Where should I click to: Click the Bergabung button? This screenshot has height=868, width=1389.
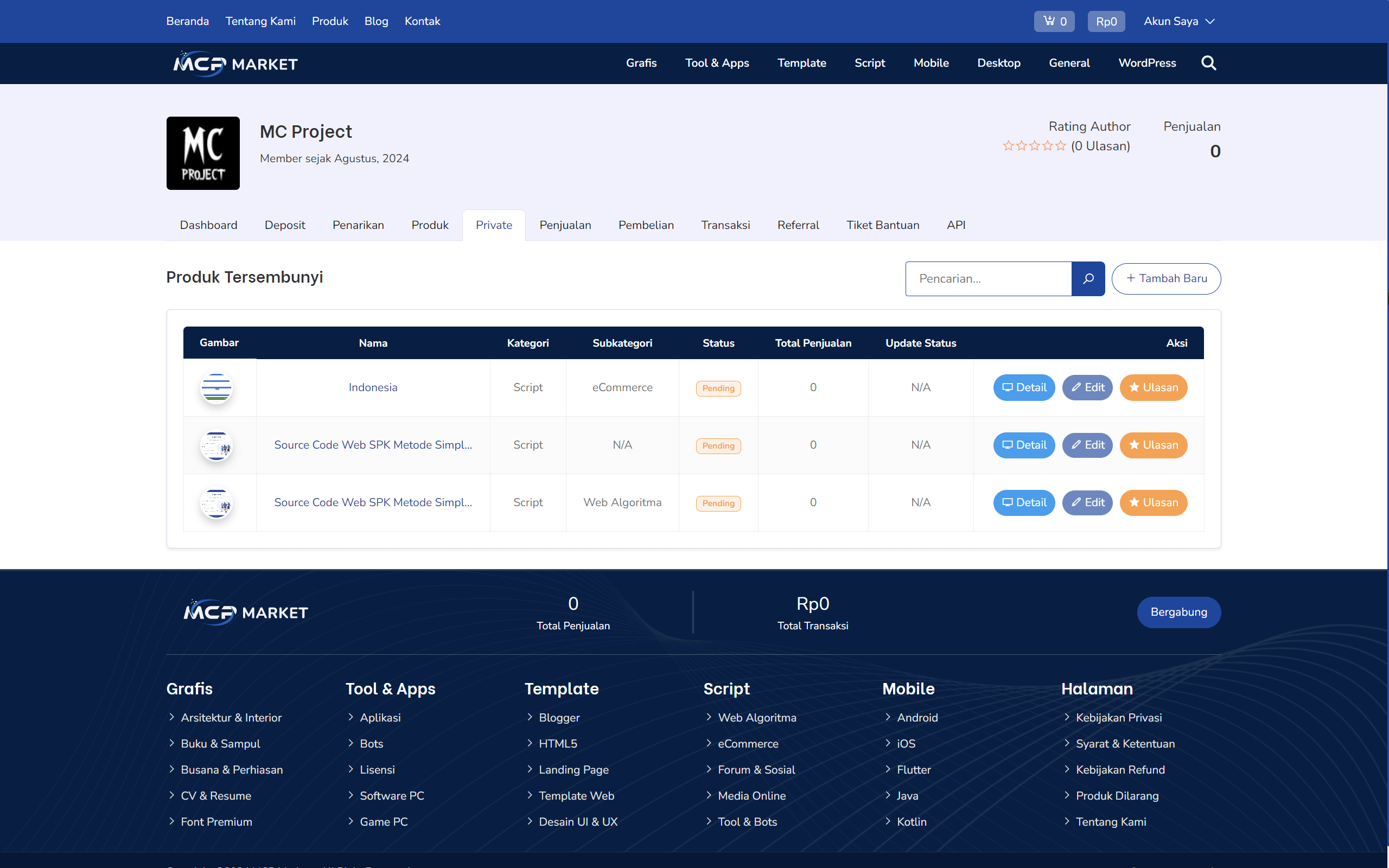[x=1178, y=612]
